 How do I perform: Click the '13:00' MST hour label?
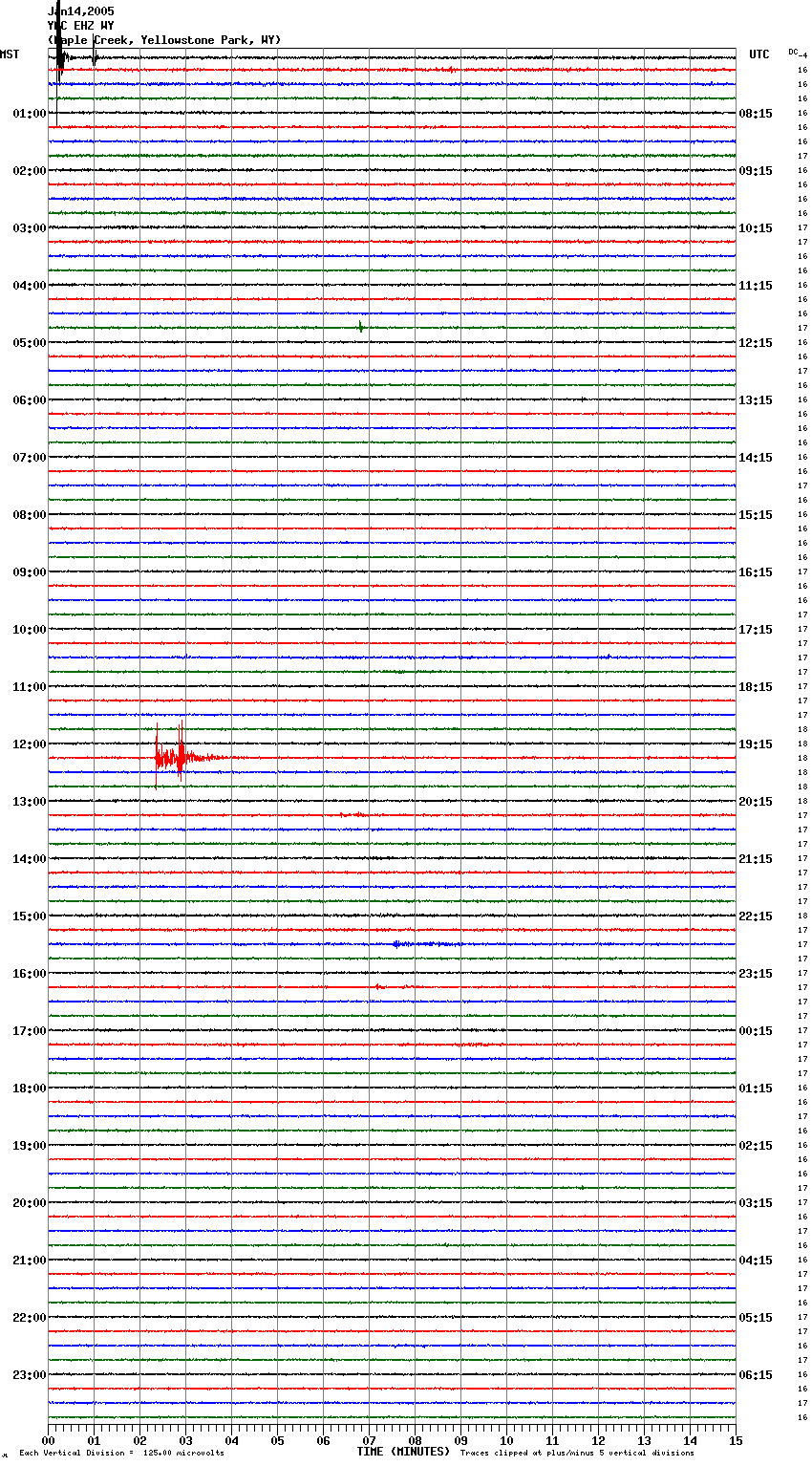[x=30, y=802]
